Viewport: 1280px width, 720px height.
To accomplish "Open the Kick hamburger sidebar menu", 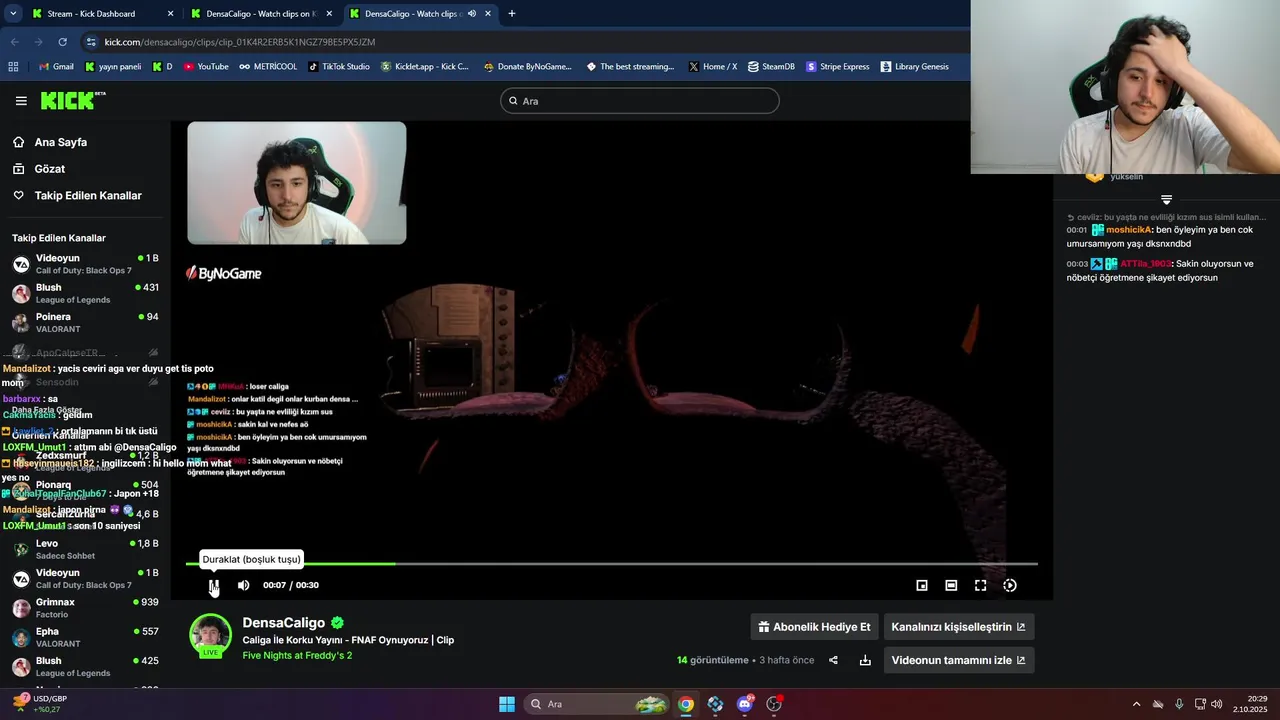I will point(21,101).
